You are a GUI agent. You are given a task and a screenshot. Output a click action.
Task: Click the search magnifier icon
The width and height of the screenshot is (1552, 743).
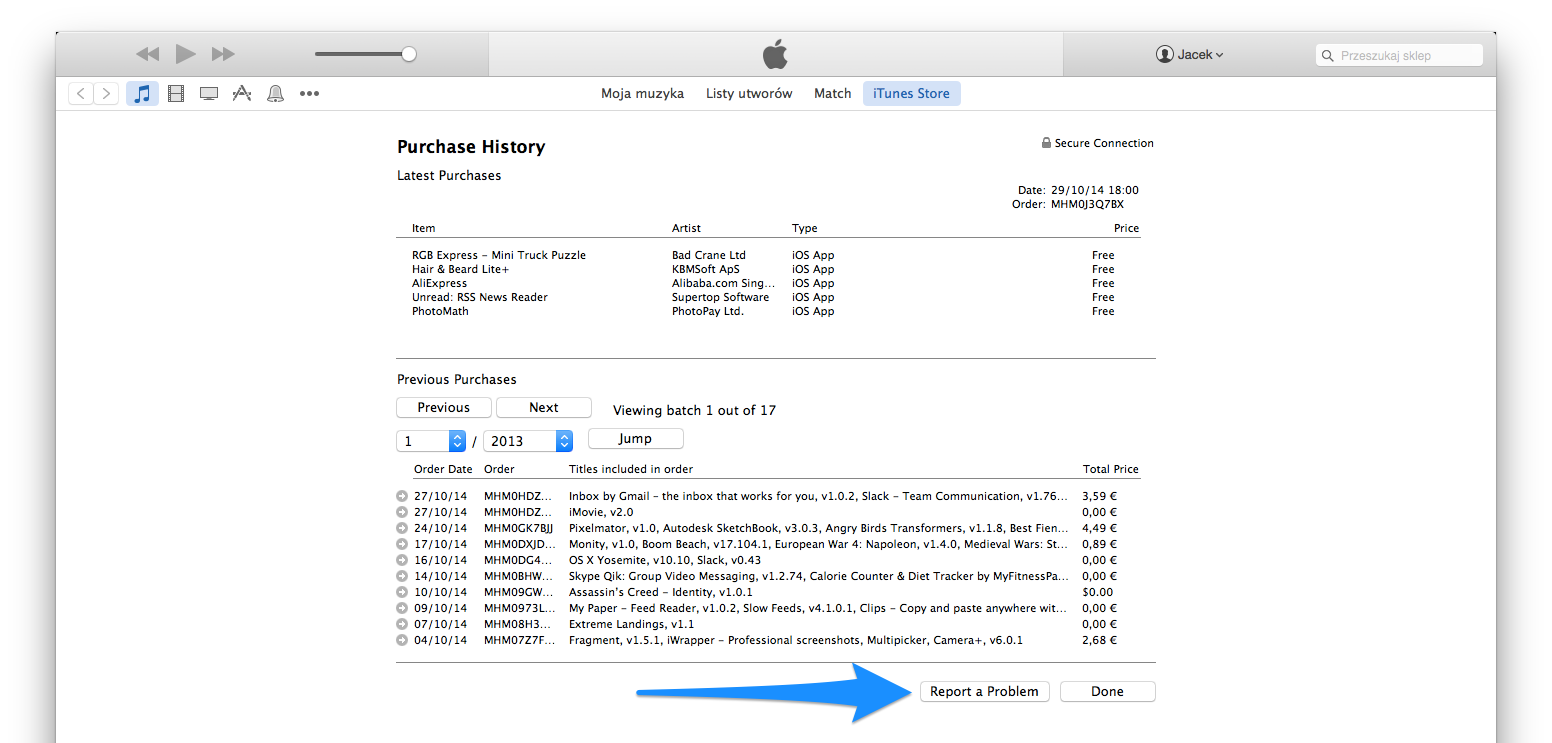(x=1328, y=56)
